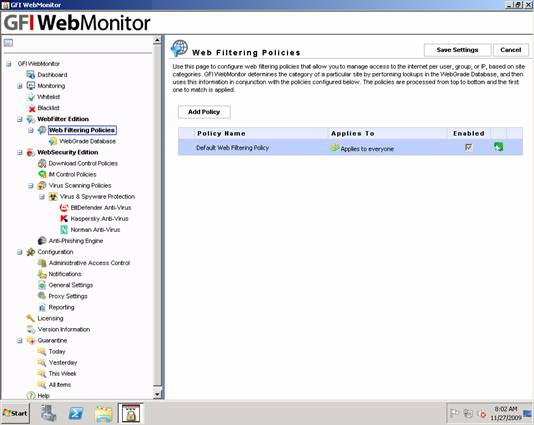Open WebGrade Database tree item
Image resolution: width=534 pixels, height=425 pixels.
(x=88, y=141)
